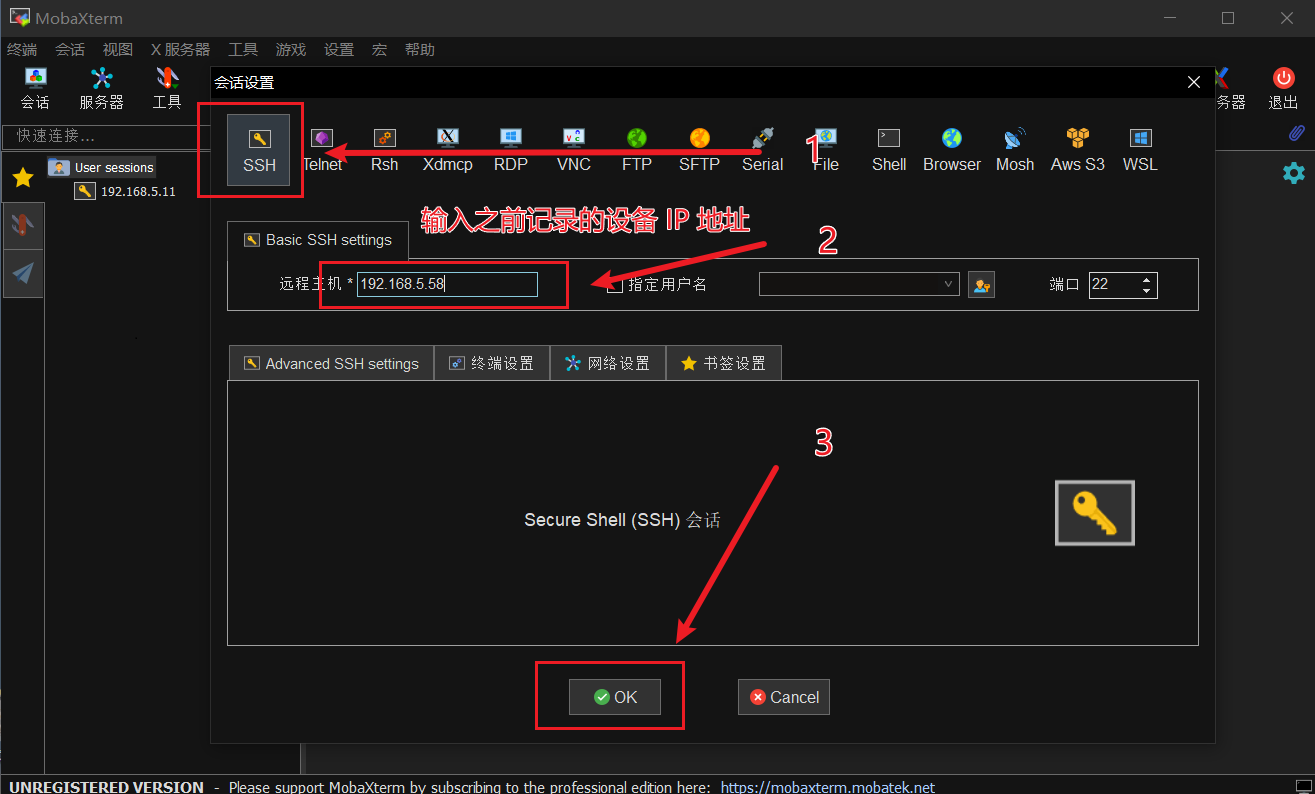This screenshot has height=794, width=1315.
Task: Click the 服务器 toolbar button beside 会话
Action: coord(101,88)
